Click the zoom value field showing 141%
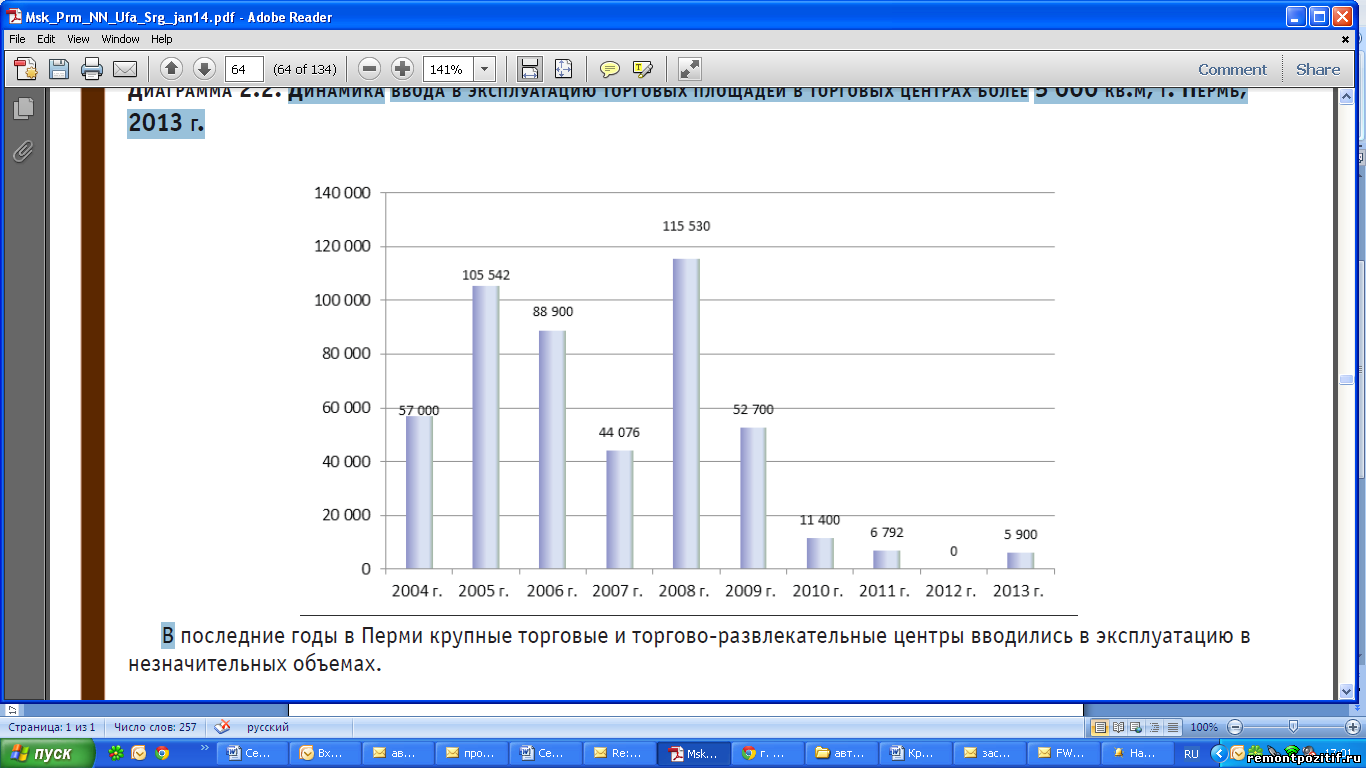This screenshot has height=768, width=1366. 448,69
